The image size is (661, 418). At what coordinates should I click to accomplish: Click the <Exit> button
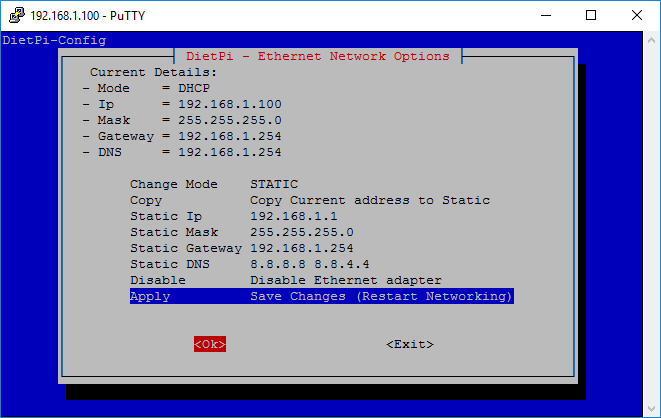tap(410, 344)
